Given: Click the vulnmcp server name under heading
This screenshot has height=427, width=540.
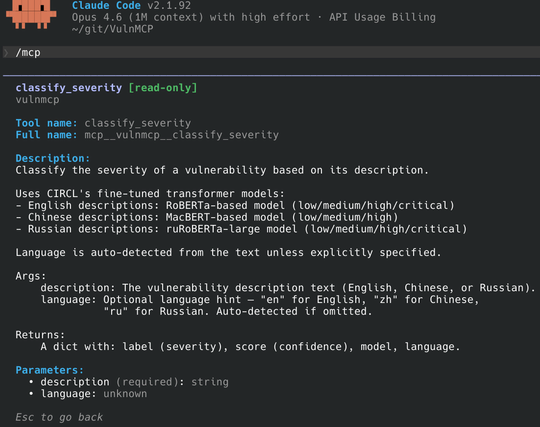Looking at the screenshot, I should (37, 100).
